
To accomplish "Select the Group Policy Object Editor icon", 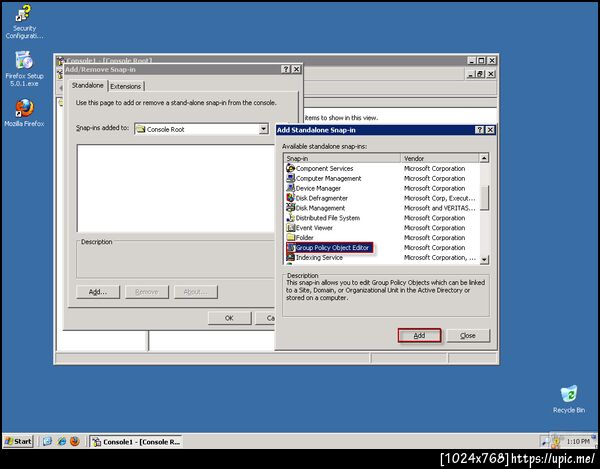I will pos(291,248).
